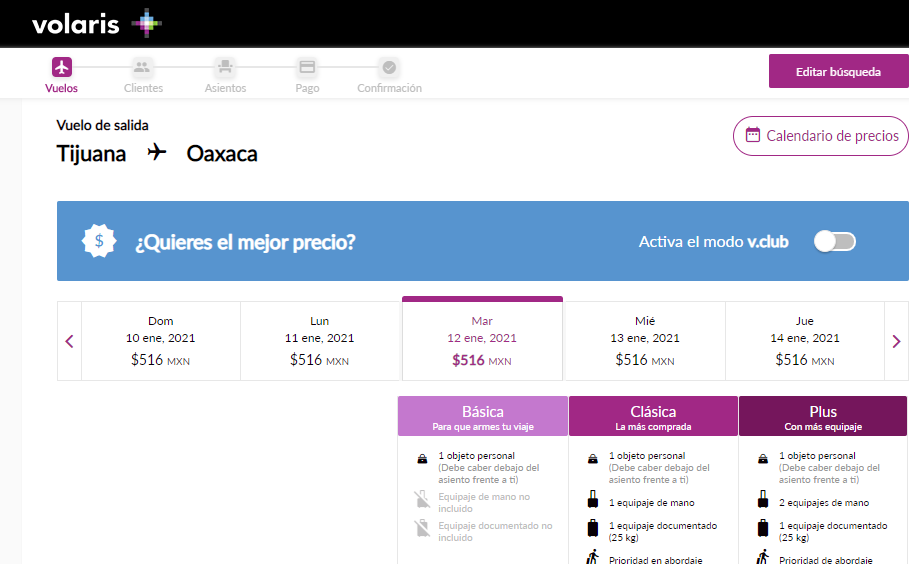Image resolution: width=909 pixels, height=564 pixels.
Task: Click the Volaris logo
Action: click(x=96, y=23)
